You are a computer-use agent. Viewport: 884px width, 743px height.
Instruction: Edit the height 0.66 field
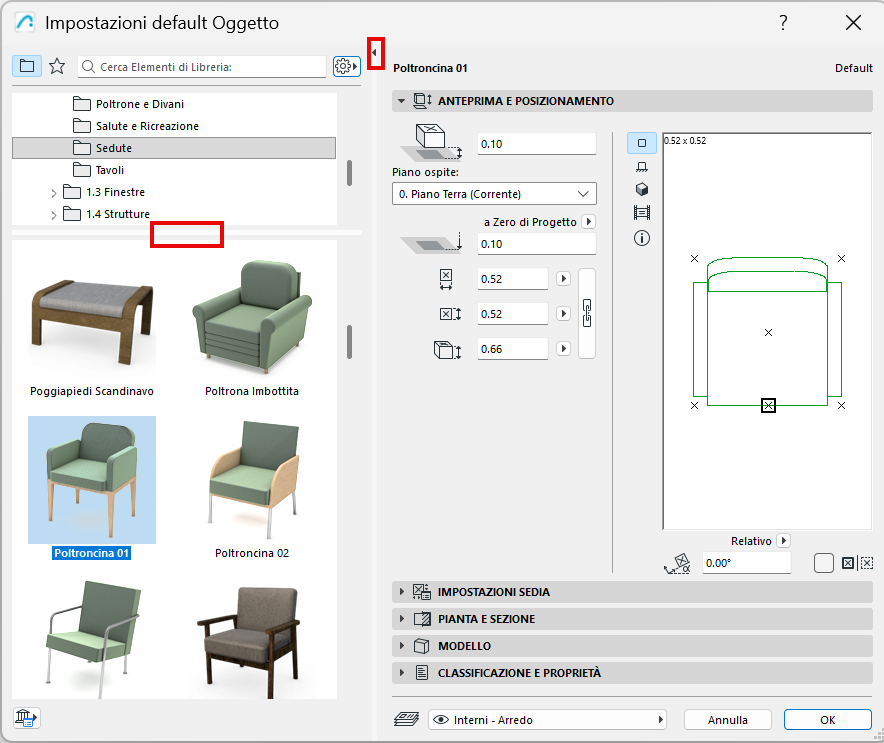tap(512, 349)
